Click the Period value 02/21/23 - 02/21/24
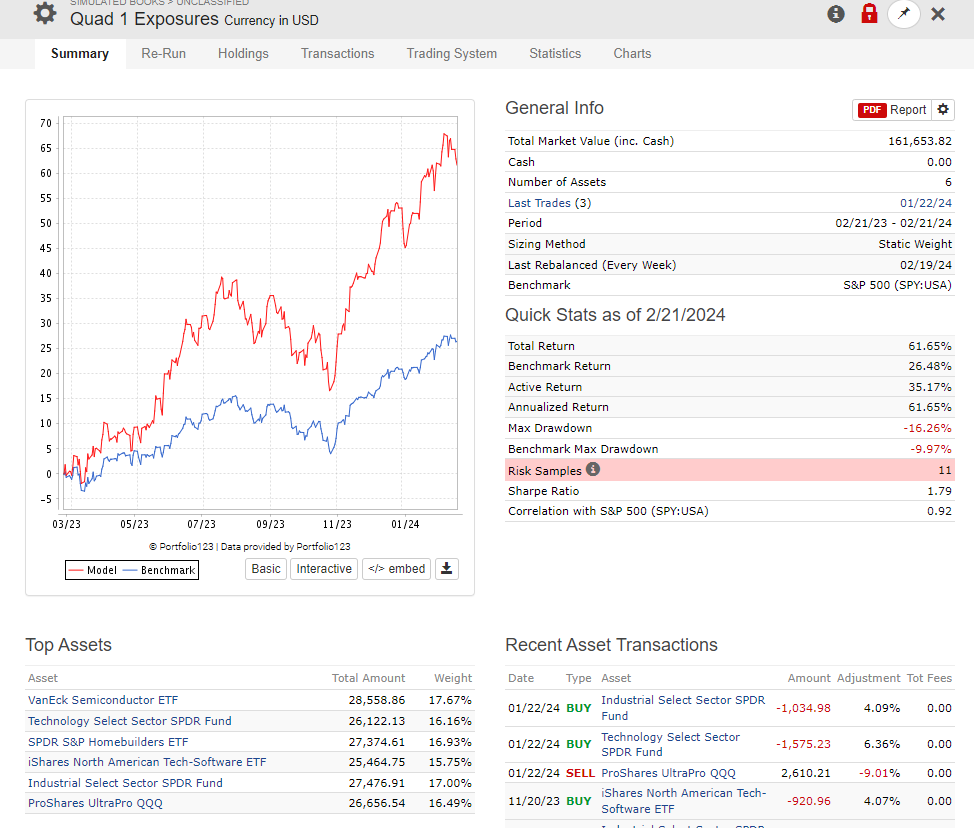Viewport: 974px width, 828px height. (893, 223)
